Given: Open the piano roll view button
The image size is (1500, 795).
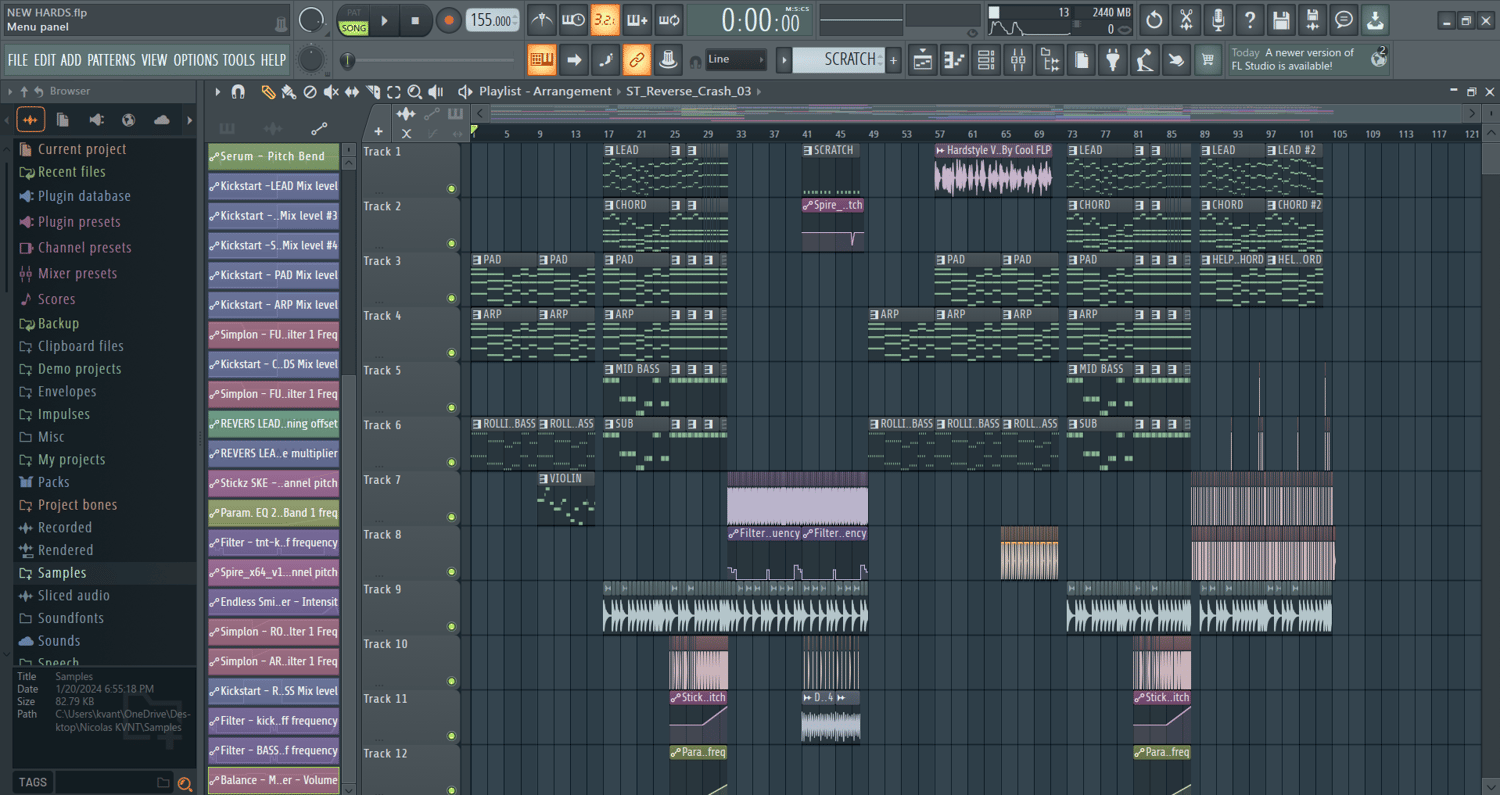Looking at the screenshot, I should (x=954, y=60).
